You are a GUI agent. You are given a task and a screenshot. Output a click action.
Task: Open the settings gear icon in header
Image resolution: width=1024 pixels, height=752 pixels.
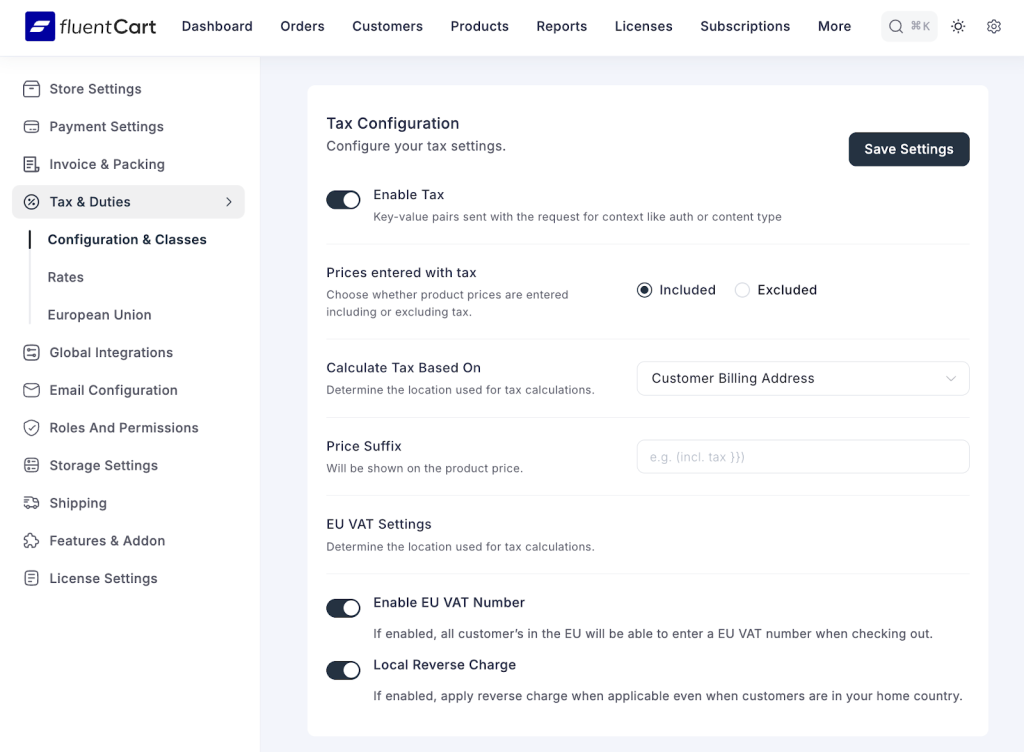993,27
